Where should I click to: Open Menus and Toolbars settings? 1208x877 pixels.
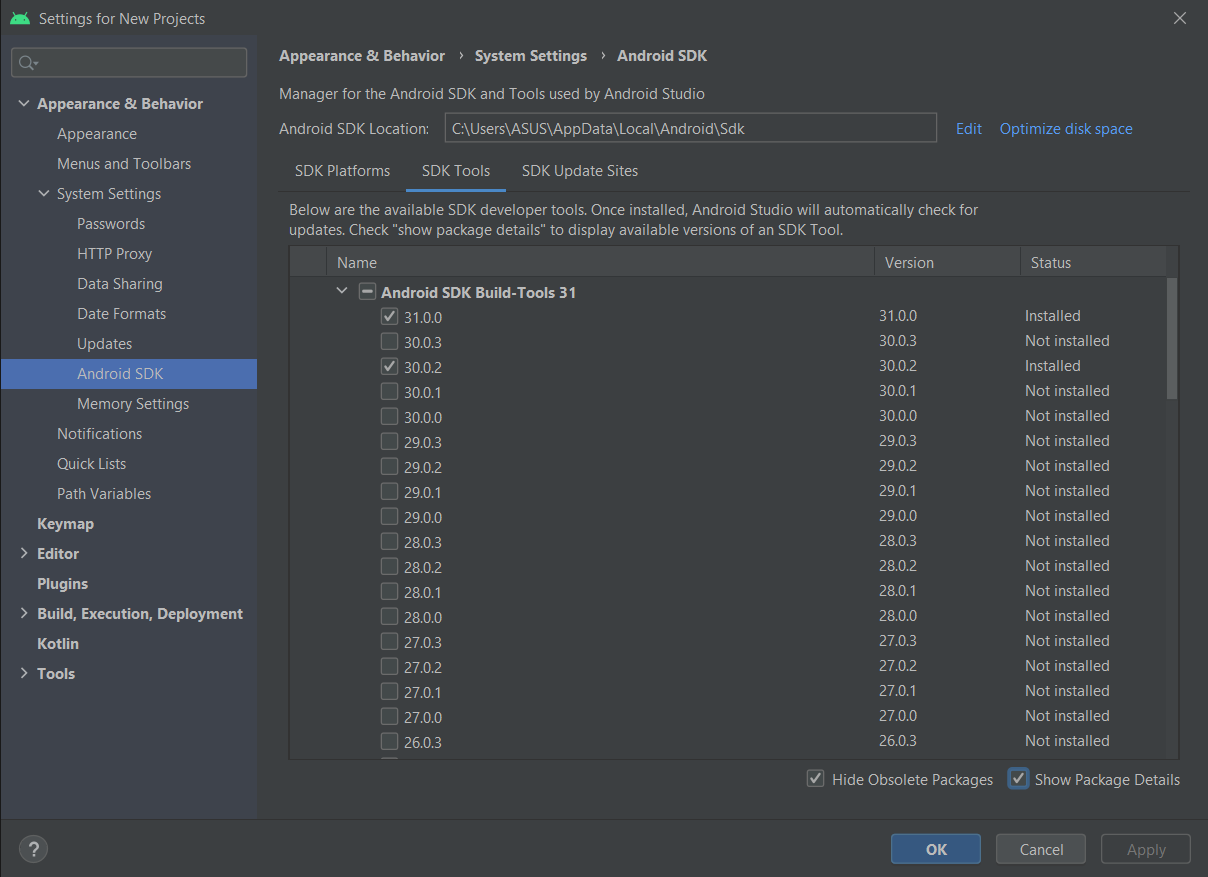[124, 164]
